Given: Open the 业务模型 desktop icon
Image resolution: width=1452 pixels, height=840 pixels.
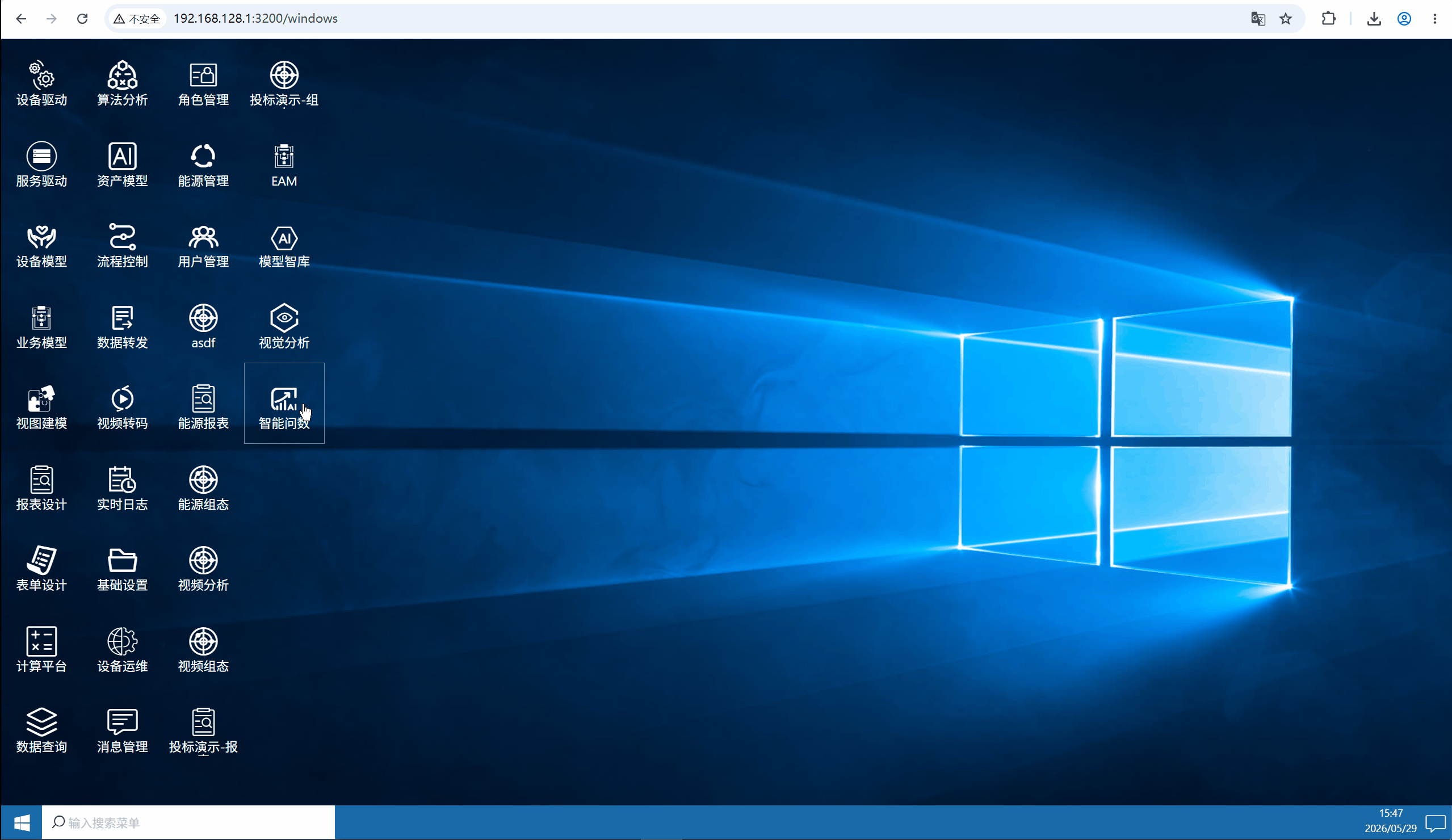Looking at the screenshot, I should [x=41, y=326].
